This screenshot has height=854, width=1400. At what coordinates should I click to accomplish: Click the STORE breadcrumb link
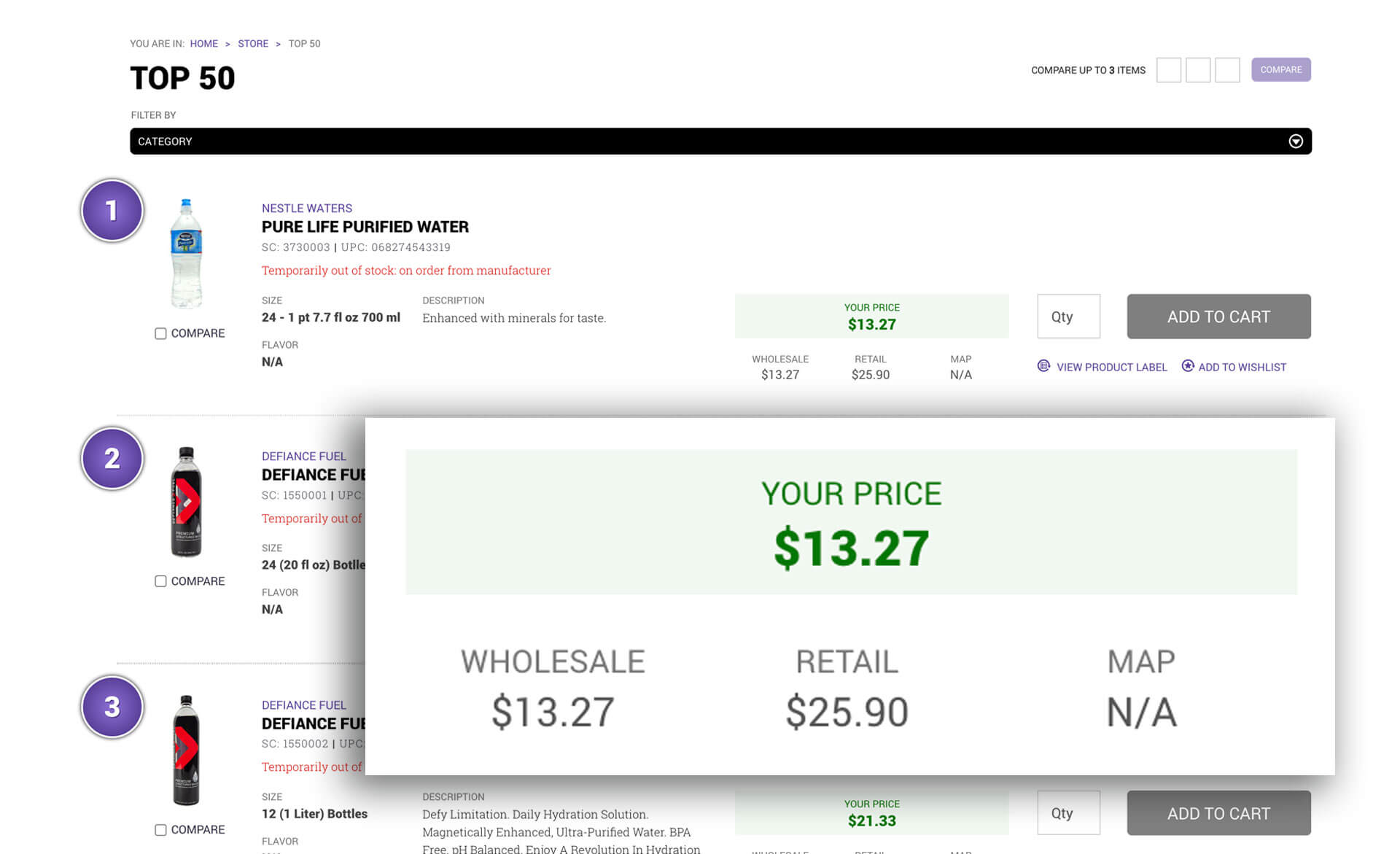tap(253, 44)
